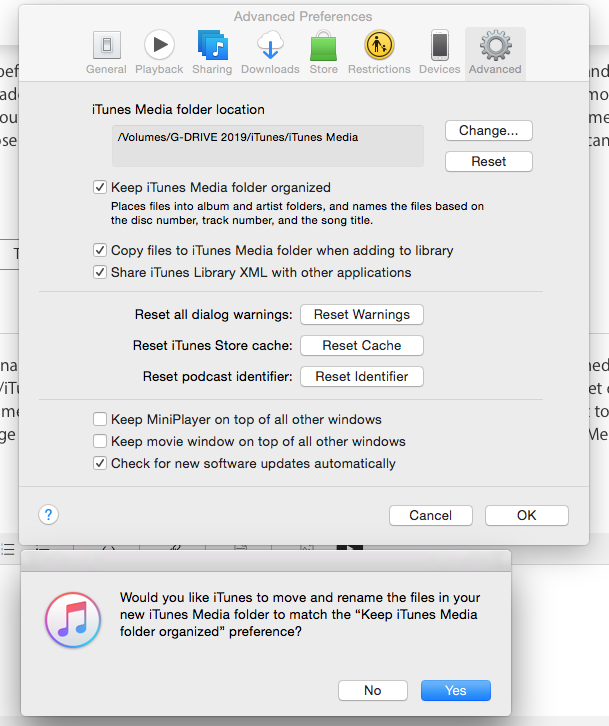Click the 'Reset iTunes Store cache:' label
Image resolution: width=609 pixels, height=726 pixels.
213,345
